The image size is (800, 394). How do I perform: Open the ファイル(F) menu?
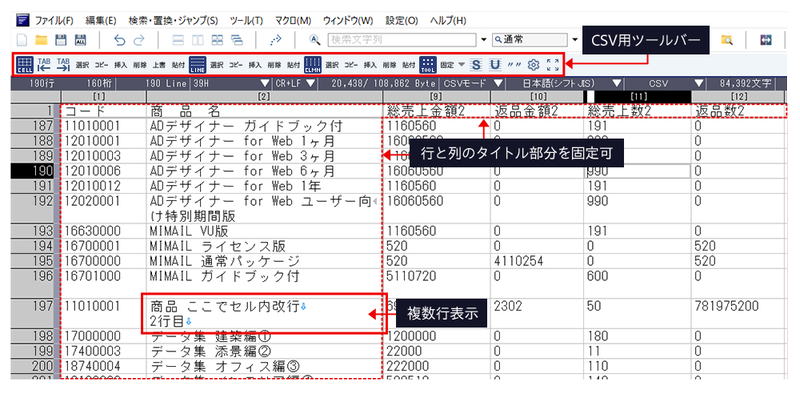54,20
